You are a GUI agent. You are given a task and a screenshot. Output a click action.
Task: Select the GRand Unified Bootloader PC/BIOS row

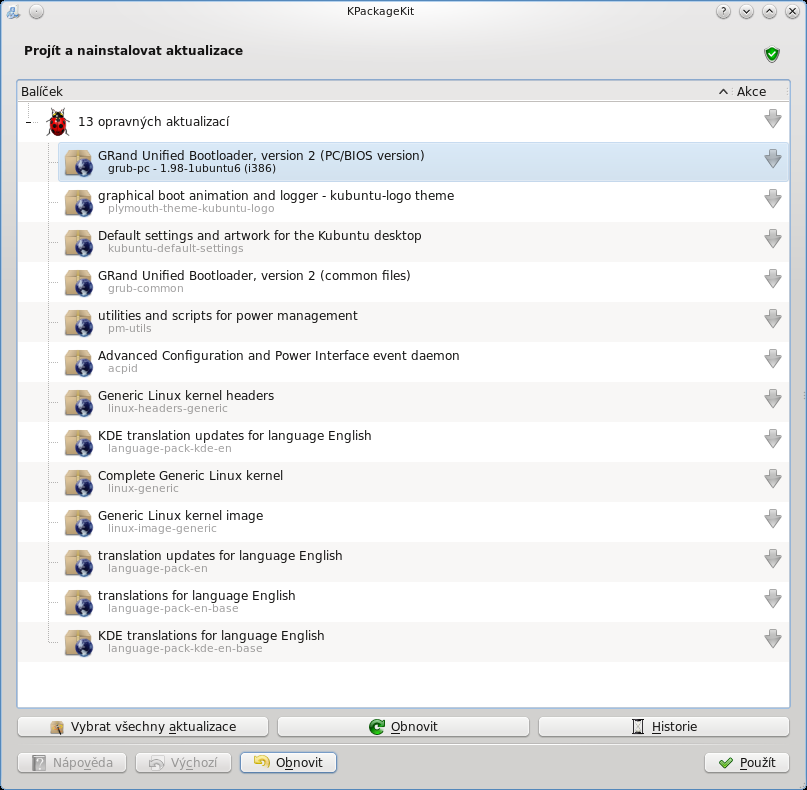tap(423, 162)
